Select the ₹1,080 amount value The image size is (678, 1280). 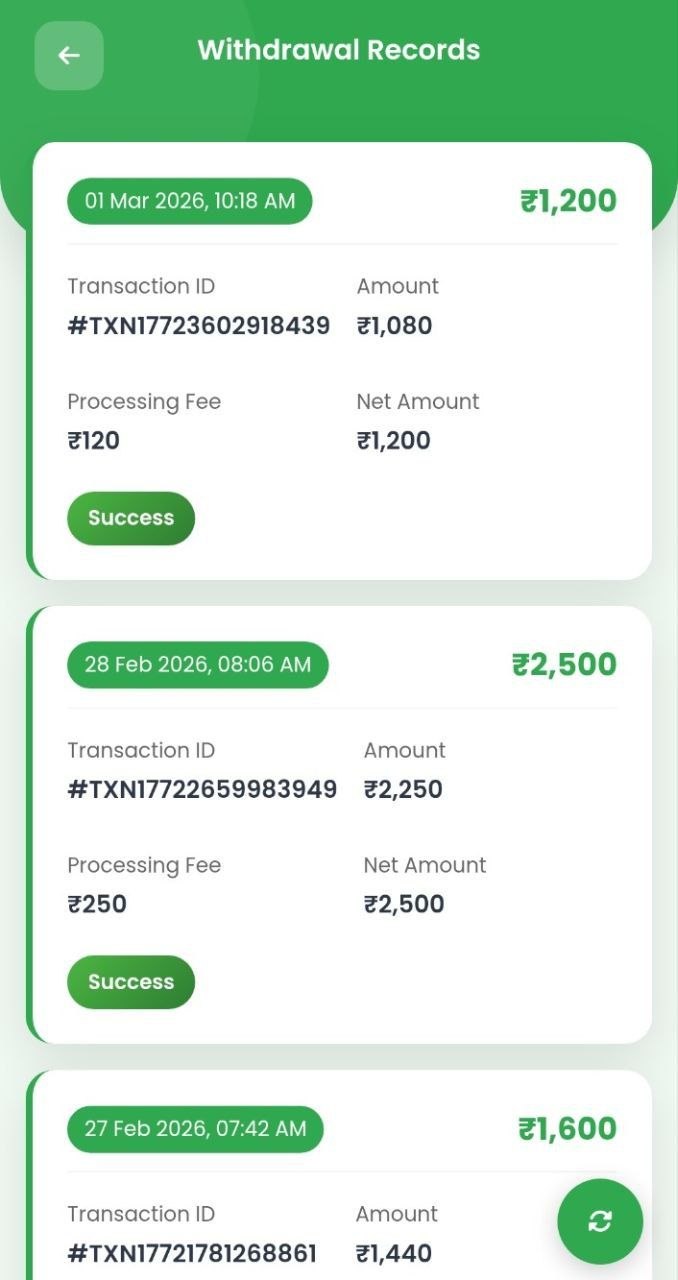395,325
